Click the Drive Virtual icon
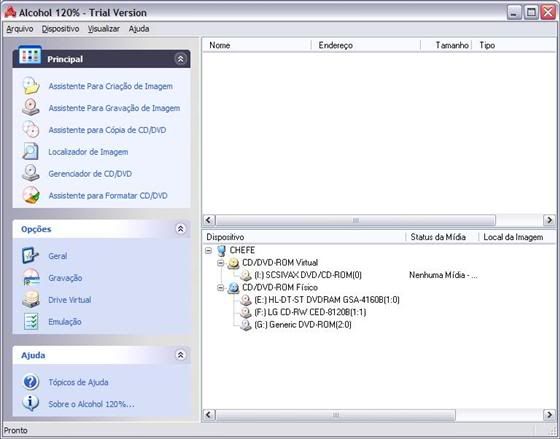The height and width of the screenshot is (439, 560). point(31,299)
